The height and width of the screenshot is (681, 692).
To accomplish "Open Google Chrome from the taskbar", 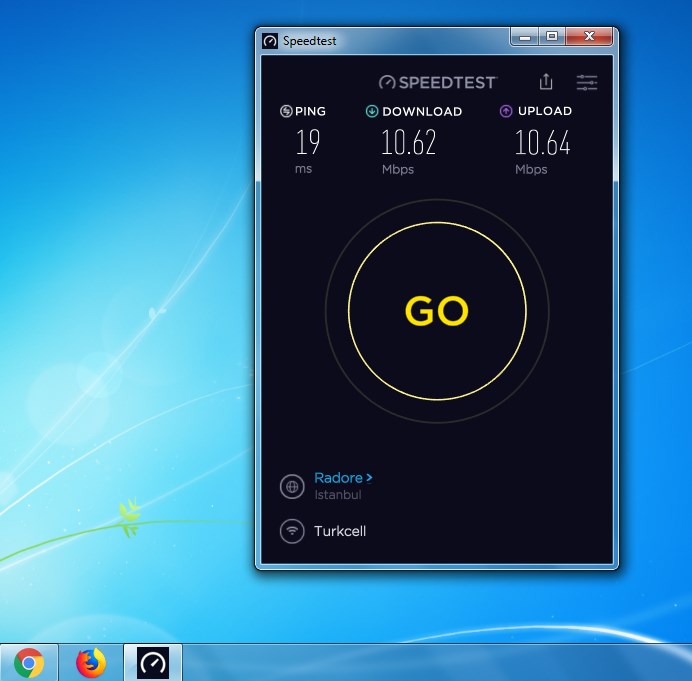I will coord(29,662).
